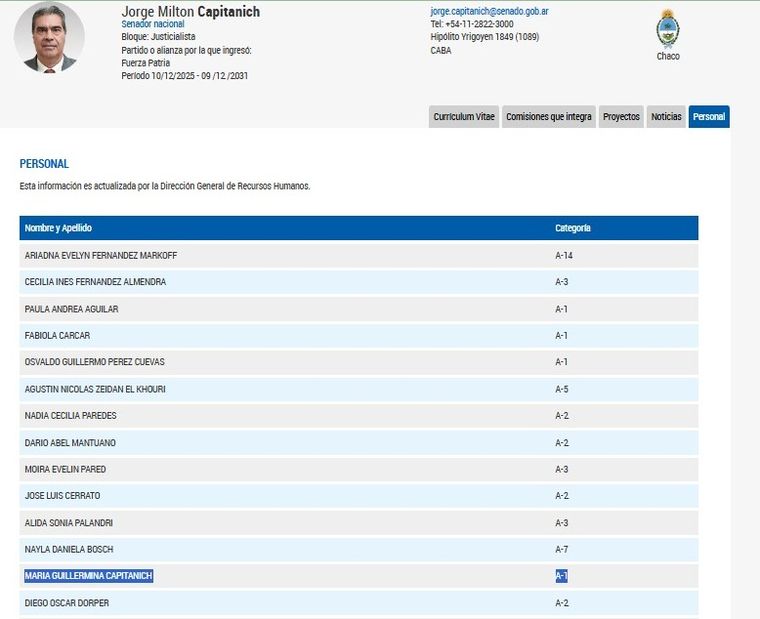Image resolution: width=760 pixels, height=619 pixels.
Task: Click the senator's profile photo
Action: tap(49, 37)
